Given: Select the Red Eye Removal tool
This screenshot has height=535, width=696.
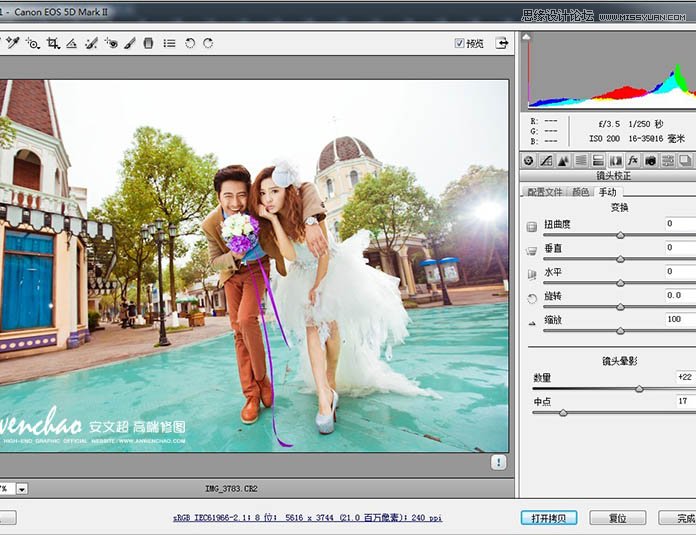Looking at the screenshot, I should pos(111,43).
